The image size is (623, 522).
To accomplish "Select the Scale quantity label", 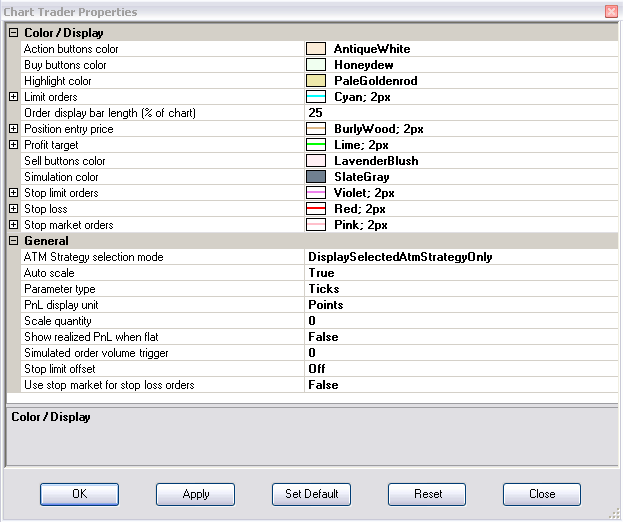I will coord(58,321).
